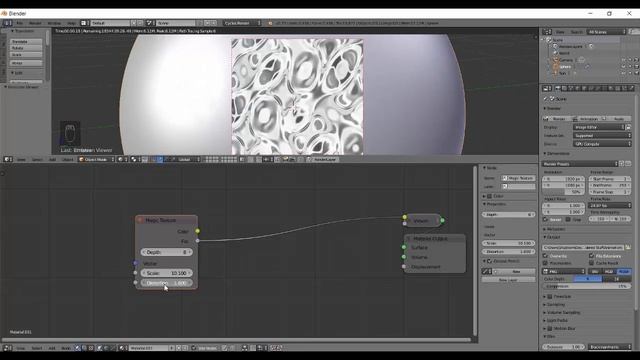
Task: Click the Animation render button
Action: coord(586,118)
